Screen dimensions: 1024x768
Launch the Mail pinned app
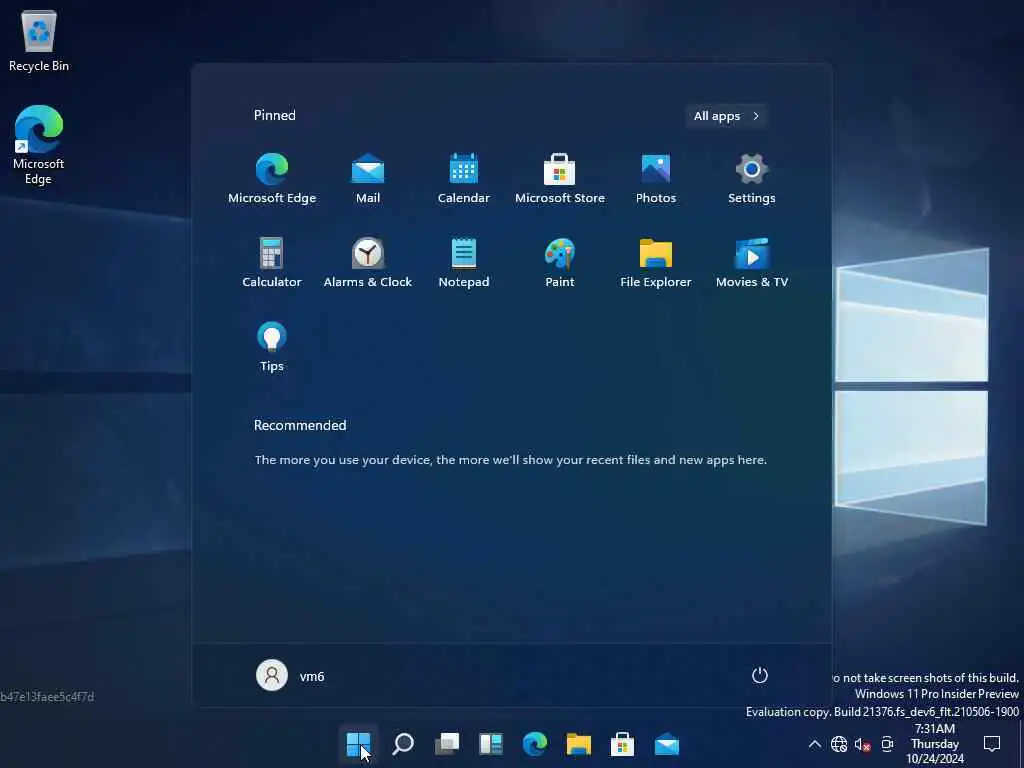tap(368, 178)
